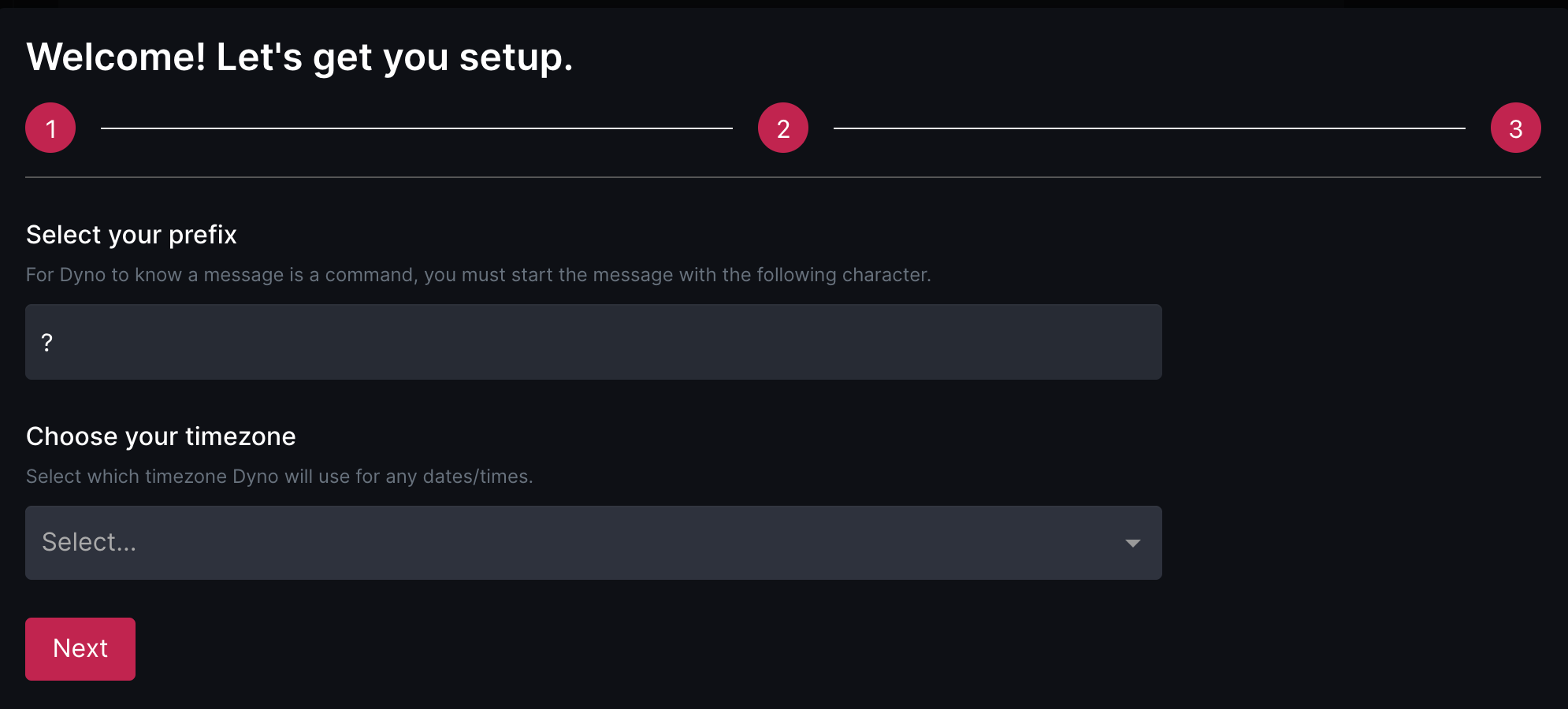Click the "Select..." placeholder text
This screenshot has height=709, width=1568.
pyautogui.click(x=89, y=542)
